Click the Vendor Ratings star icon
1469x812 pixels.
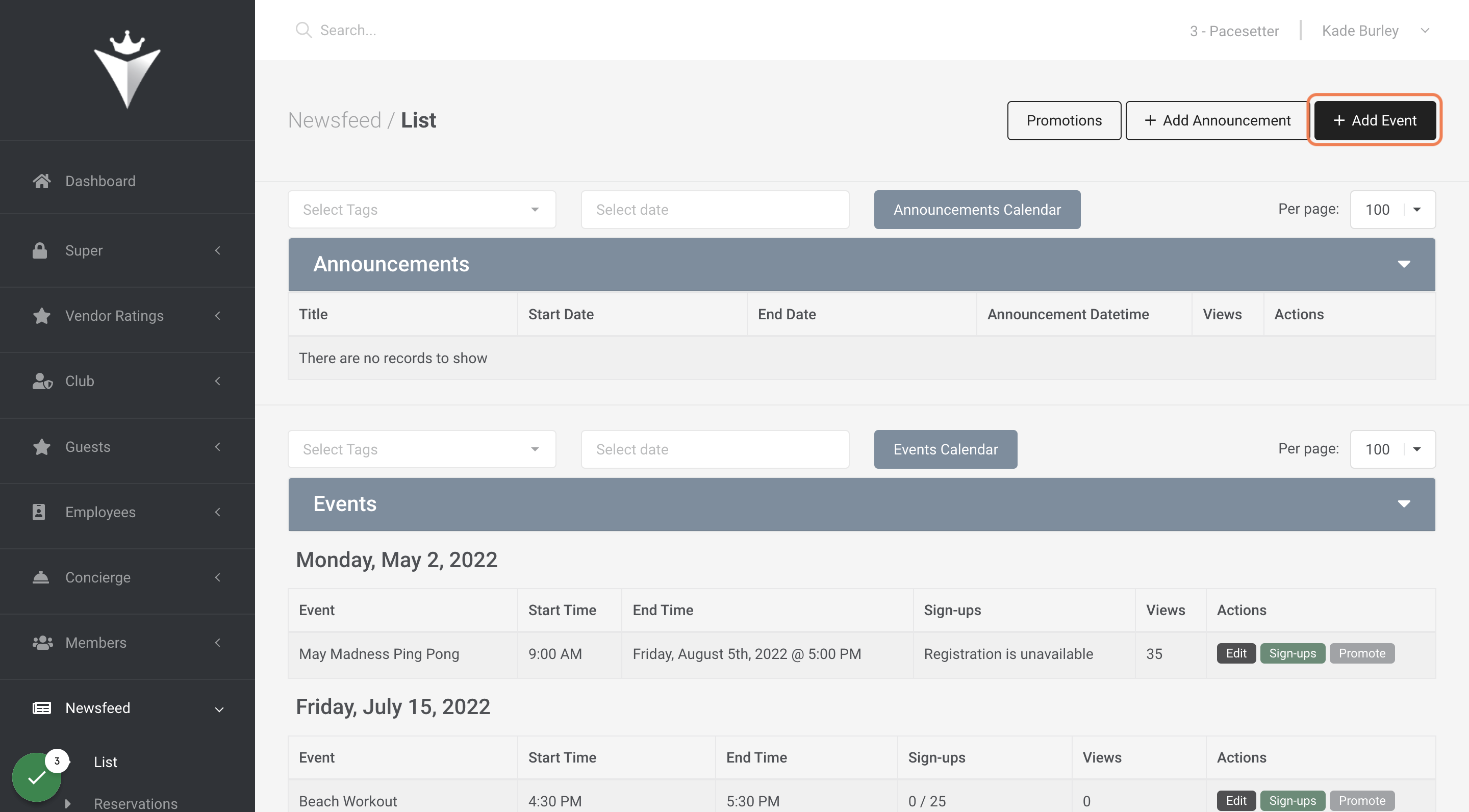pos(42,315)
